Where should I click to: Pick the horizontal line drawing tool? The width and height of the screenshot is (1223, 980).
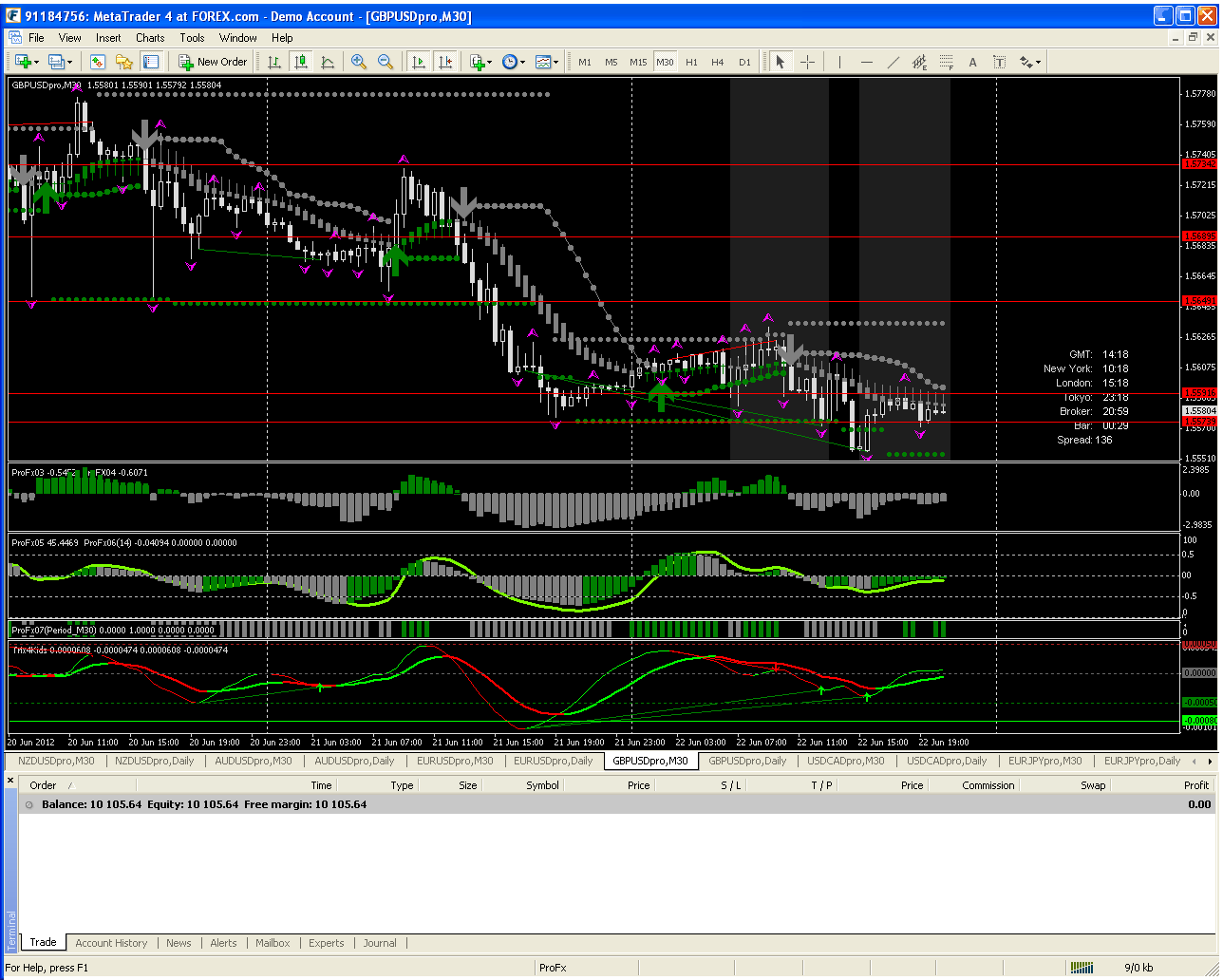tap(866, 62)
